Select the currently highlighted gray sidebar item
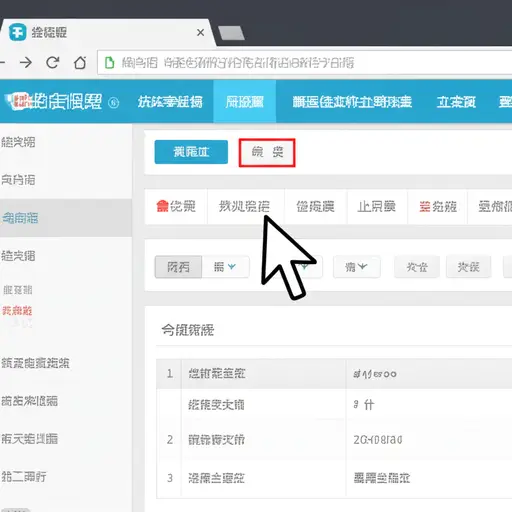The height and width of the screenshot is (512, 512). tap(66, 218)
